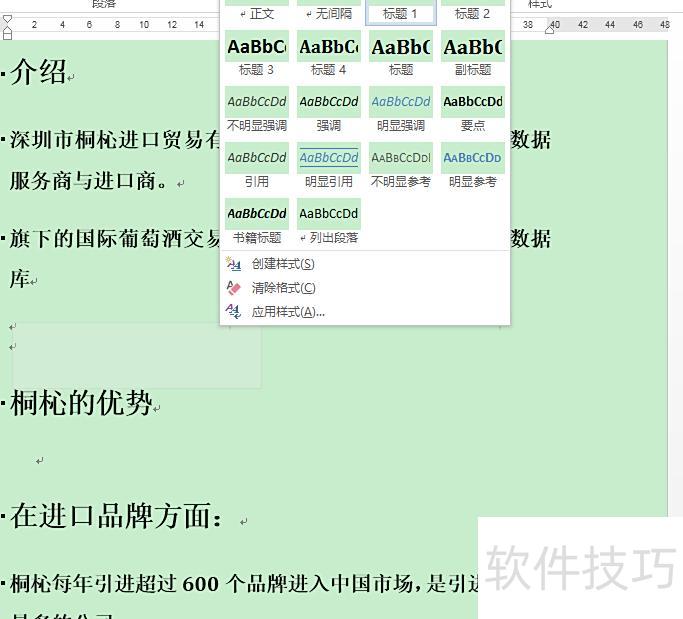Pick the 要点 strong style
683x619 pixels.
(473, 109)
